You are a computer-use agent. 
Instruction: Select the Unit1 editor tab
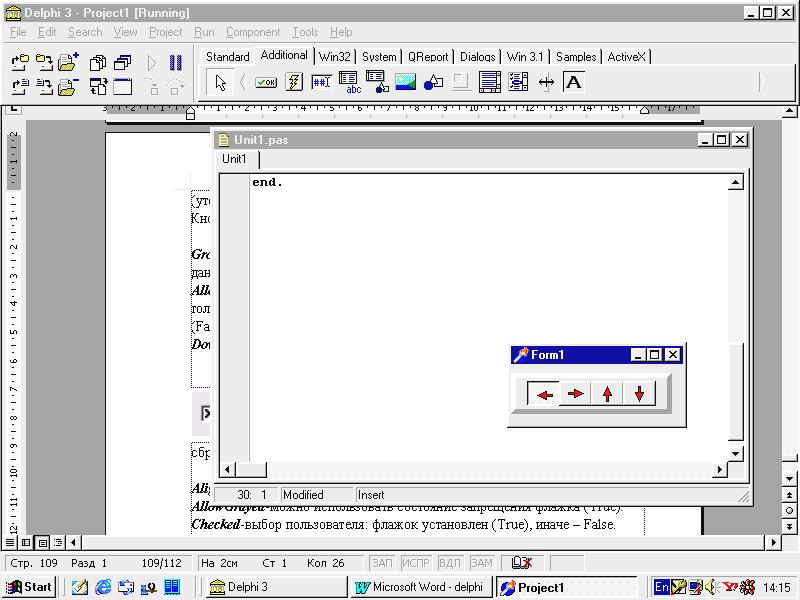234,159
